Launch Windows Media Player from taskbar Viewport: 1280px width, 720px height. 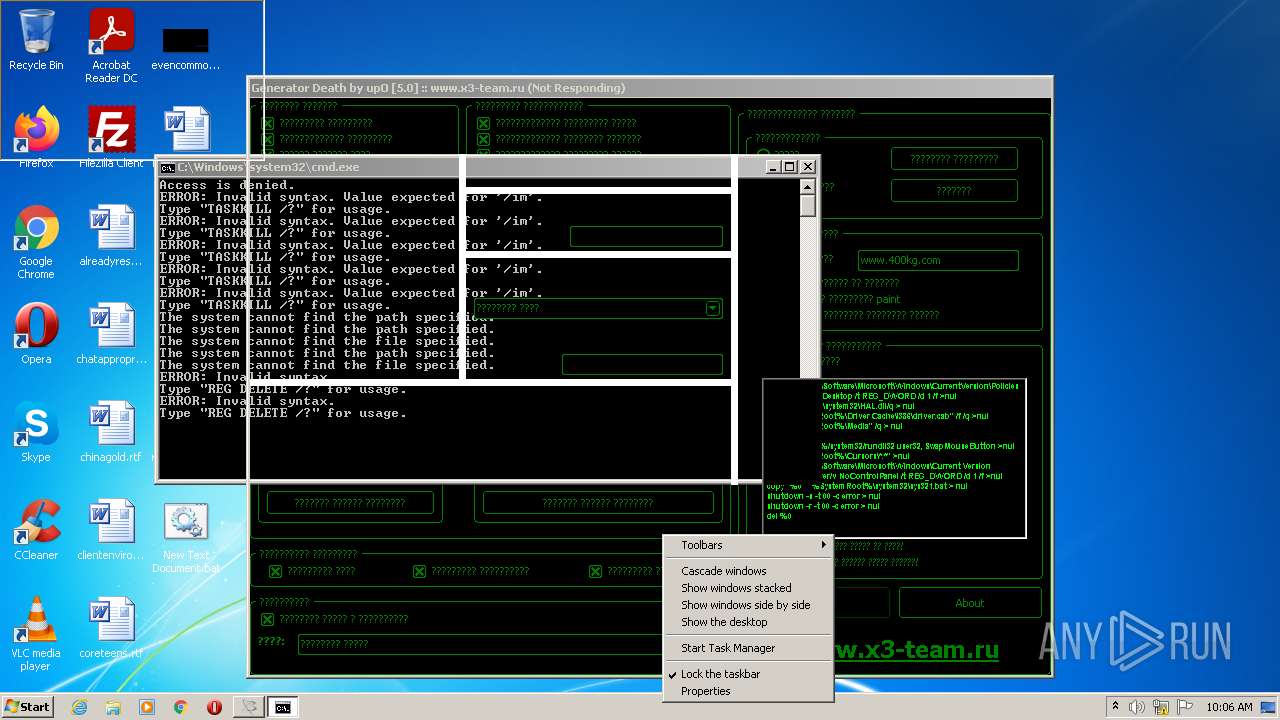[x=147, y=707]
